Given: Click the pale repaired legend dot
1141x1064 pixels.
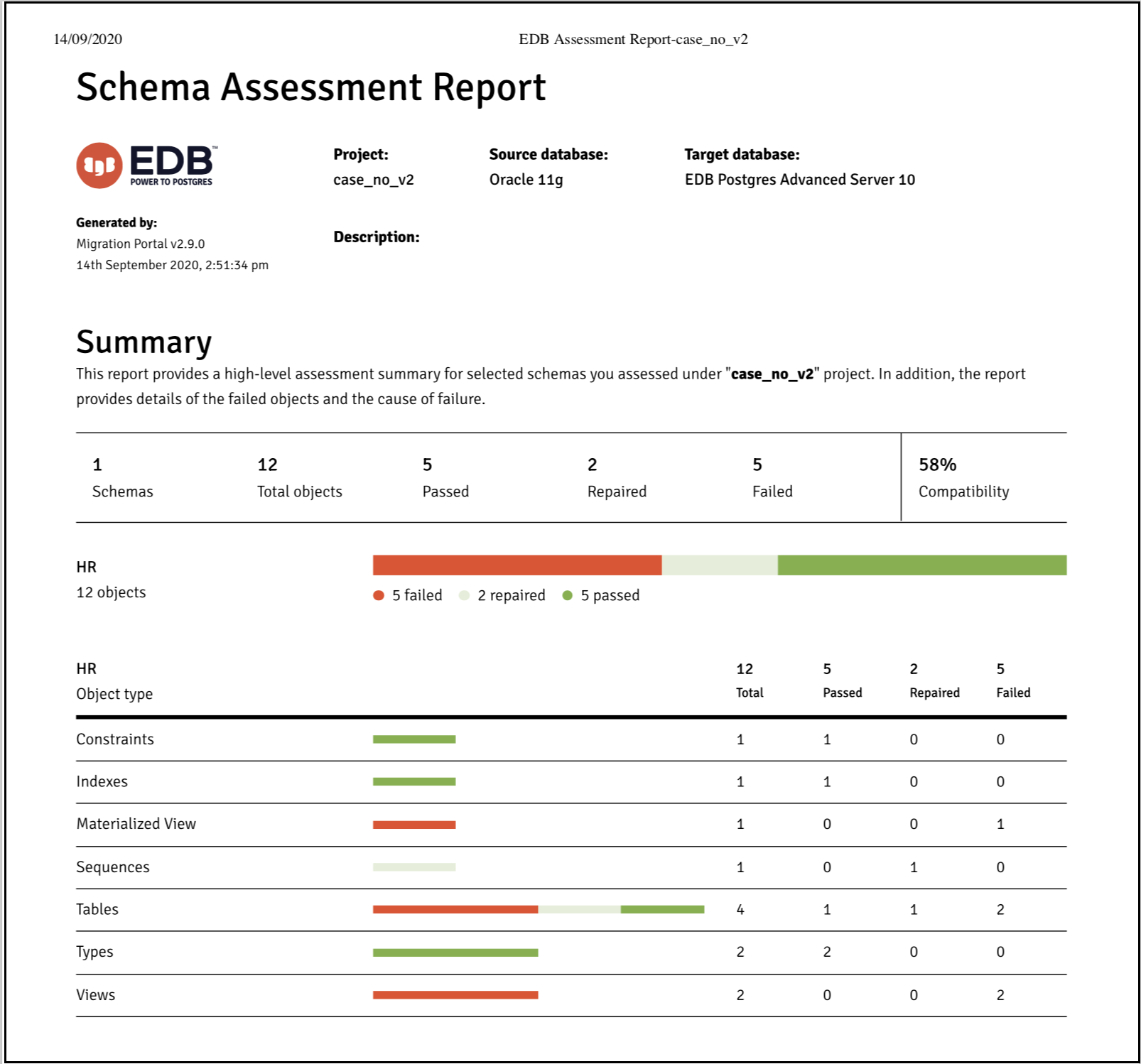Looking at the screenshot, I should [x=464, y=595].
